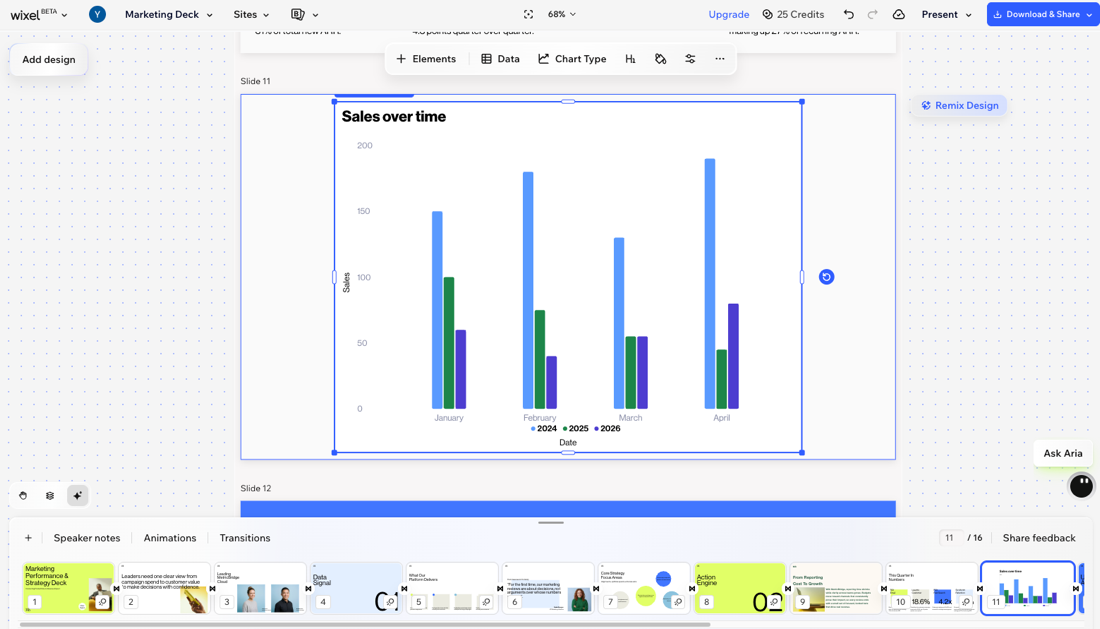Redo the last undone action
This screenshot has width=1100, height=629.
pos(873,14)
